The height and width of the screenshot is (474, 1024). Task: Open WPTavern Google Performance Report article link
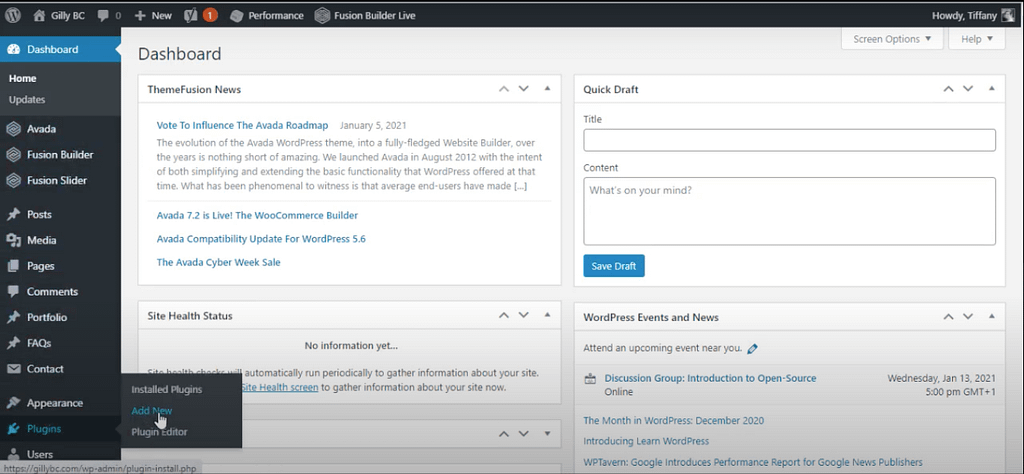pos(753,462)
